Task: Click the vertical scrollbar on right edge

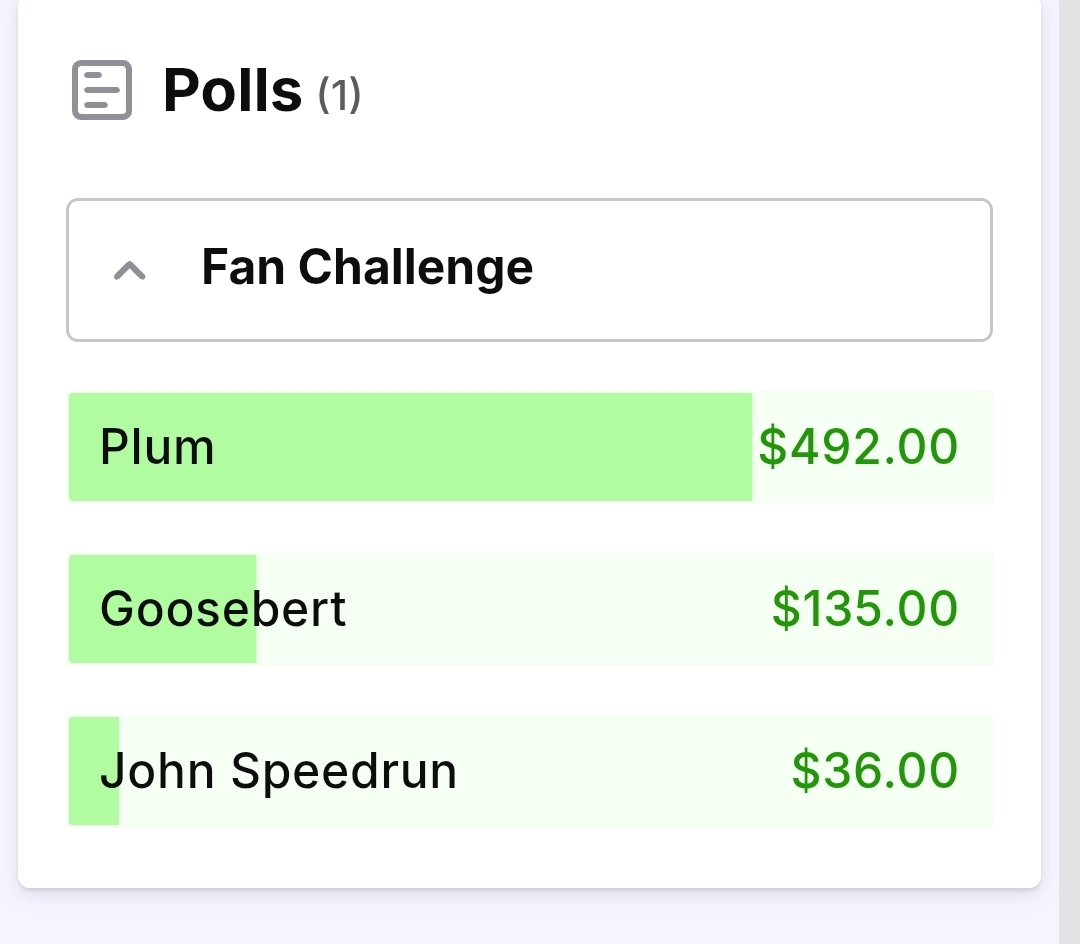Action: (1069, 472)
